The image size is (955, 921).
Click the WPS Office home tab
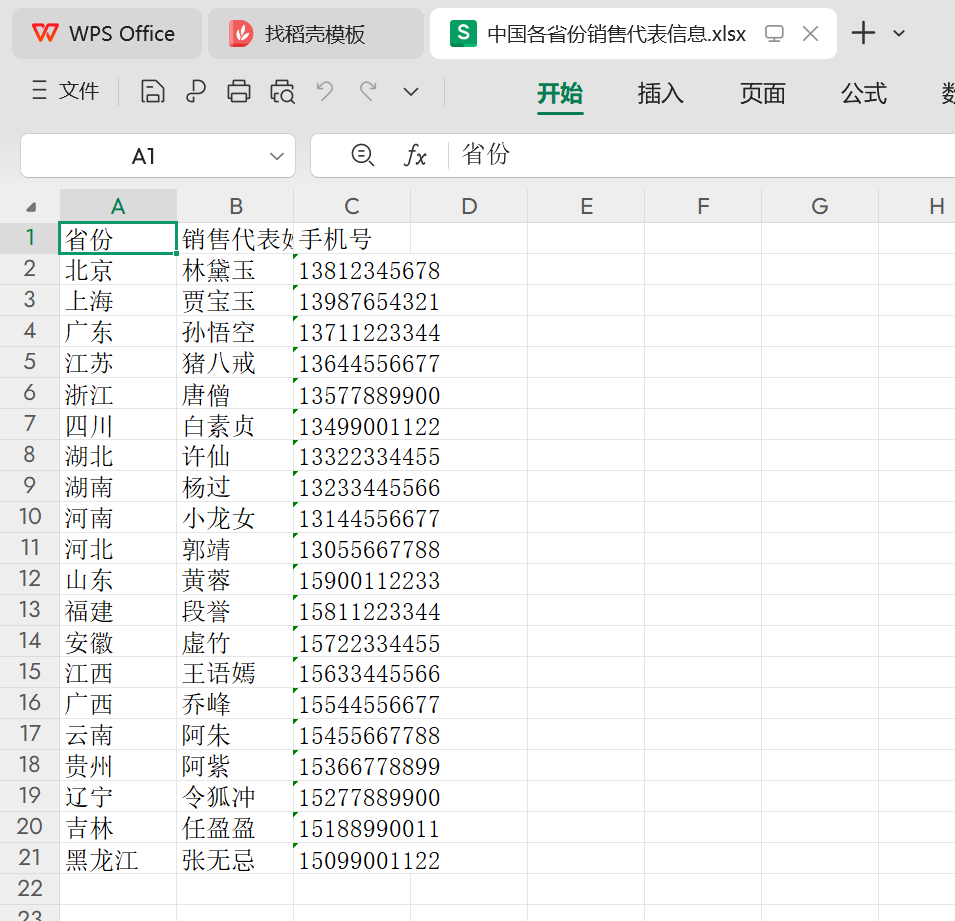(x=105, y=34)
